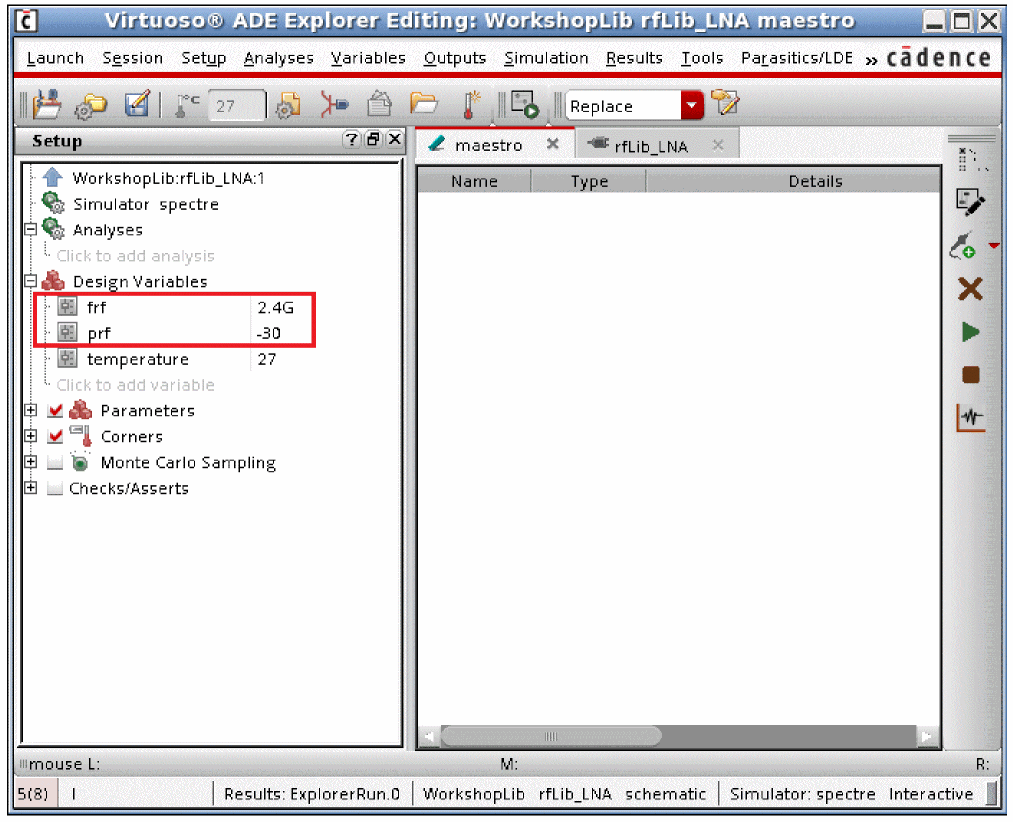Click the horizontal scrollbar thumb in outputs pane

tap(551, 736)
